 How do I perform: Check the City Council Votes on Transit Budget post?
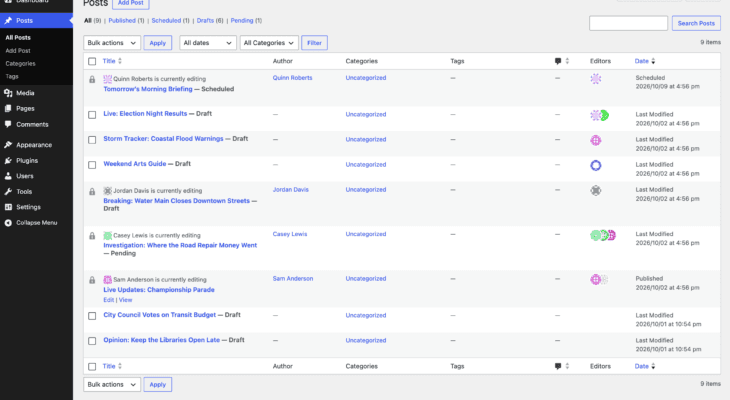(x=92, y=316)
